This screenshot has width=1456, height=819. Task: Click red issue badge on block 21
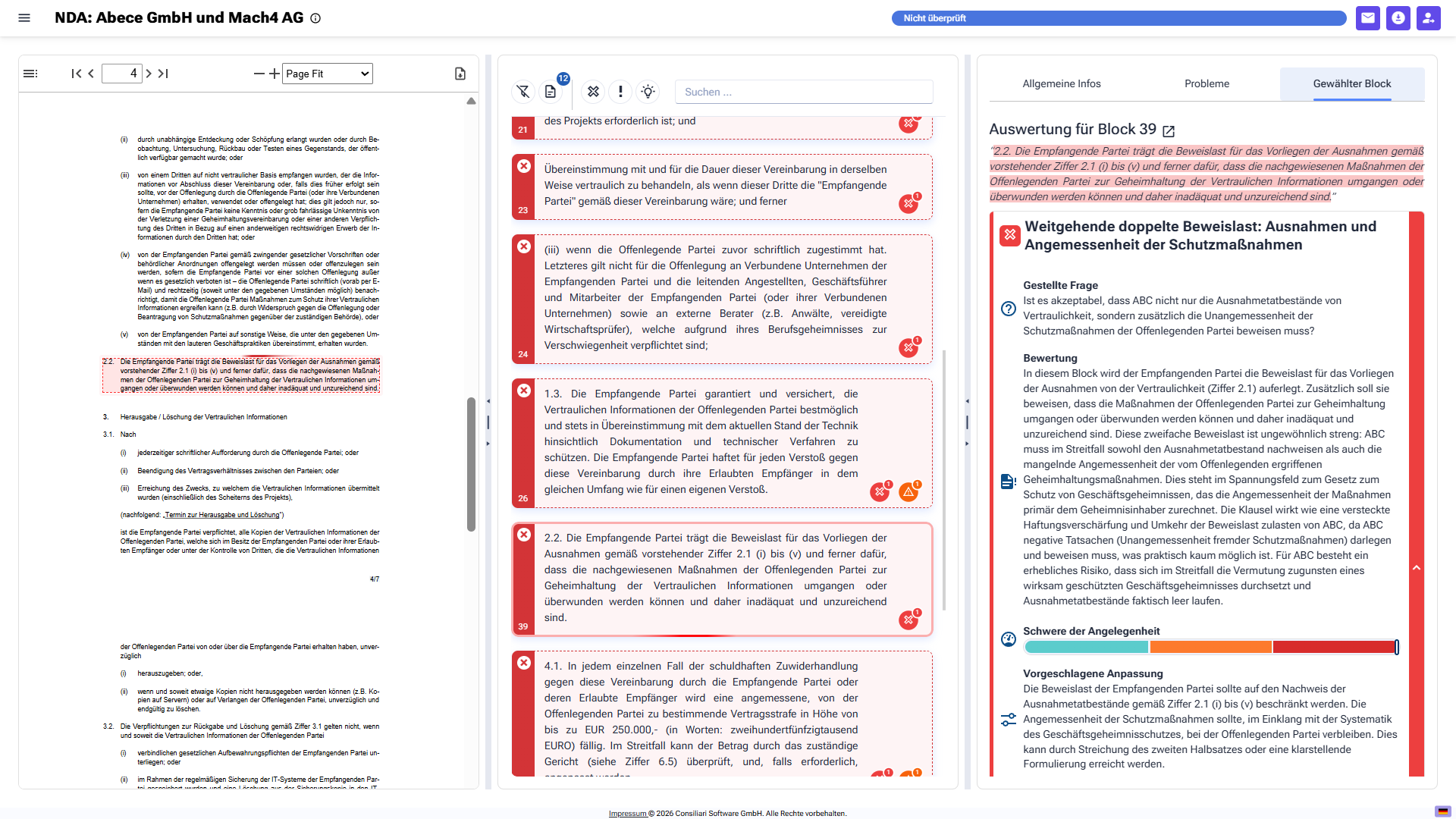pyautogui.click(x=908, y=124)
